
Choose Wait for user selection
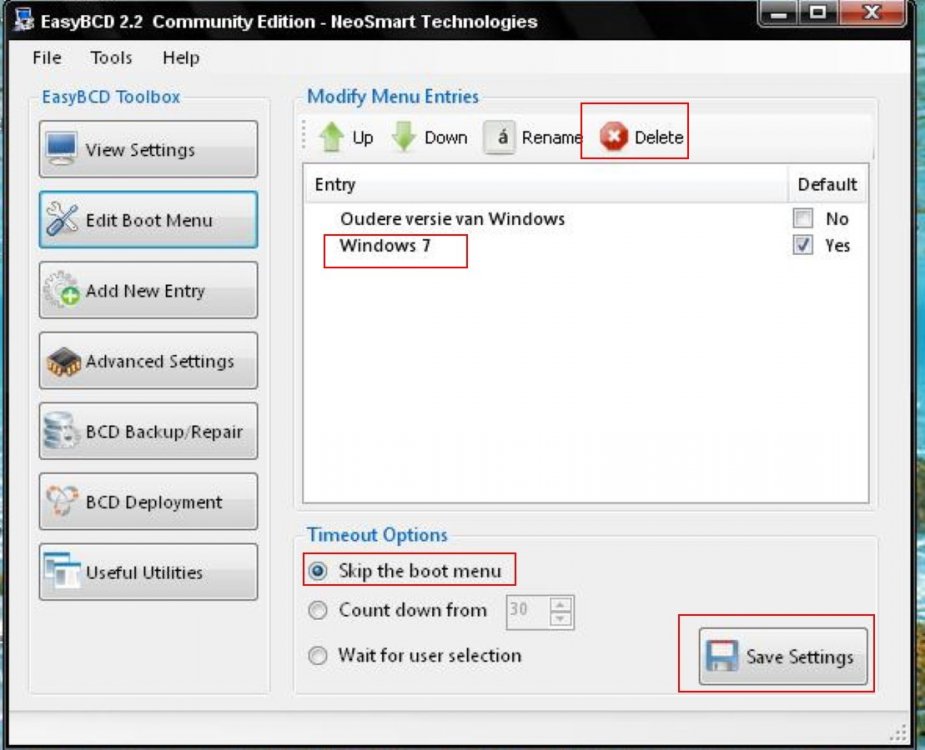(318, 656)
